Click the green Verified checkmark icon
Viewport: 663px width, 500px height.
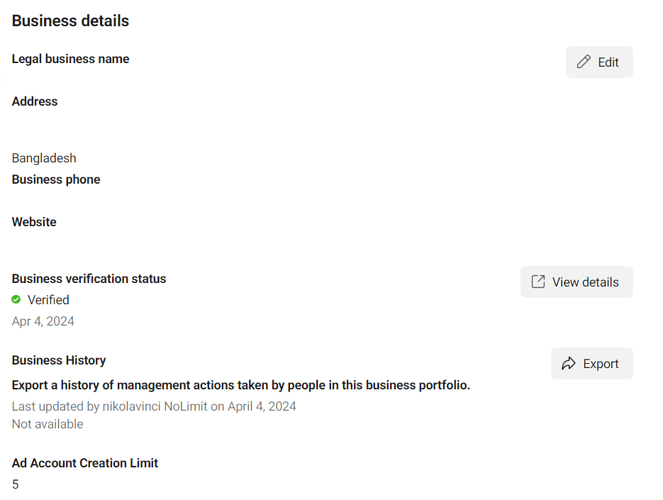point(16,300)
